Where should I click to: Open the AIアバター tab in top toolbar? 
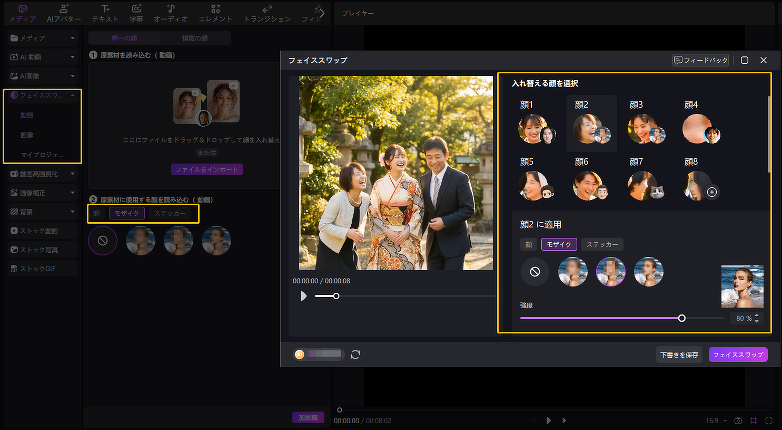(x=64, y=12)
